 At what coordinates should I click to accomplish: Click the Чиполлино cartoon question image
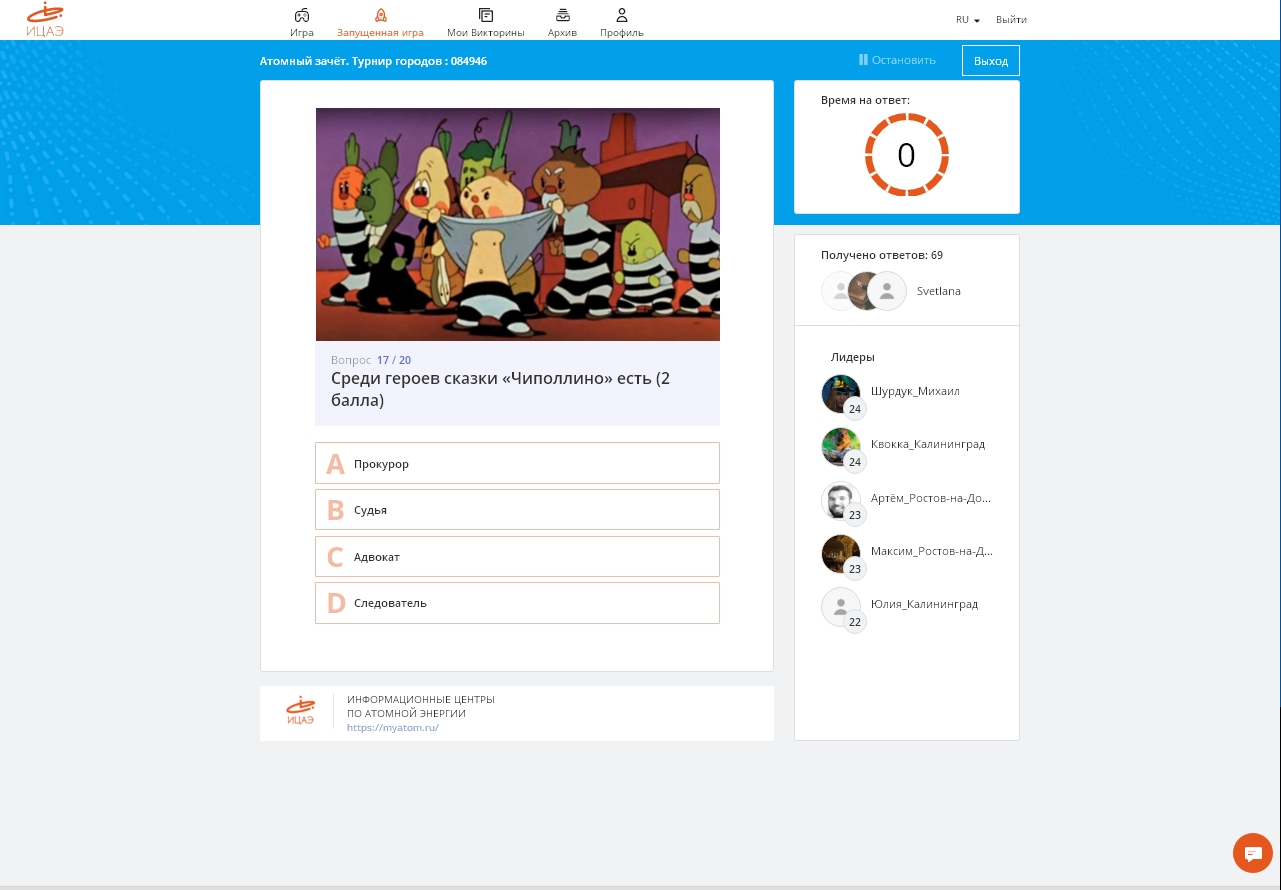518,225
